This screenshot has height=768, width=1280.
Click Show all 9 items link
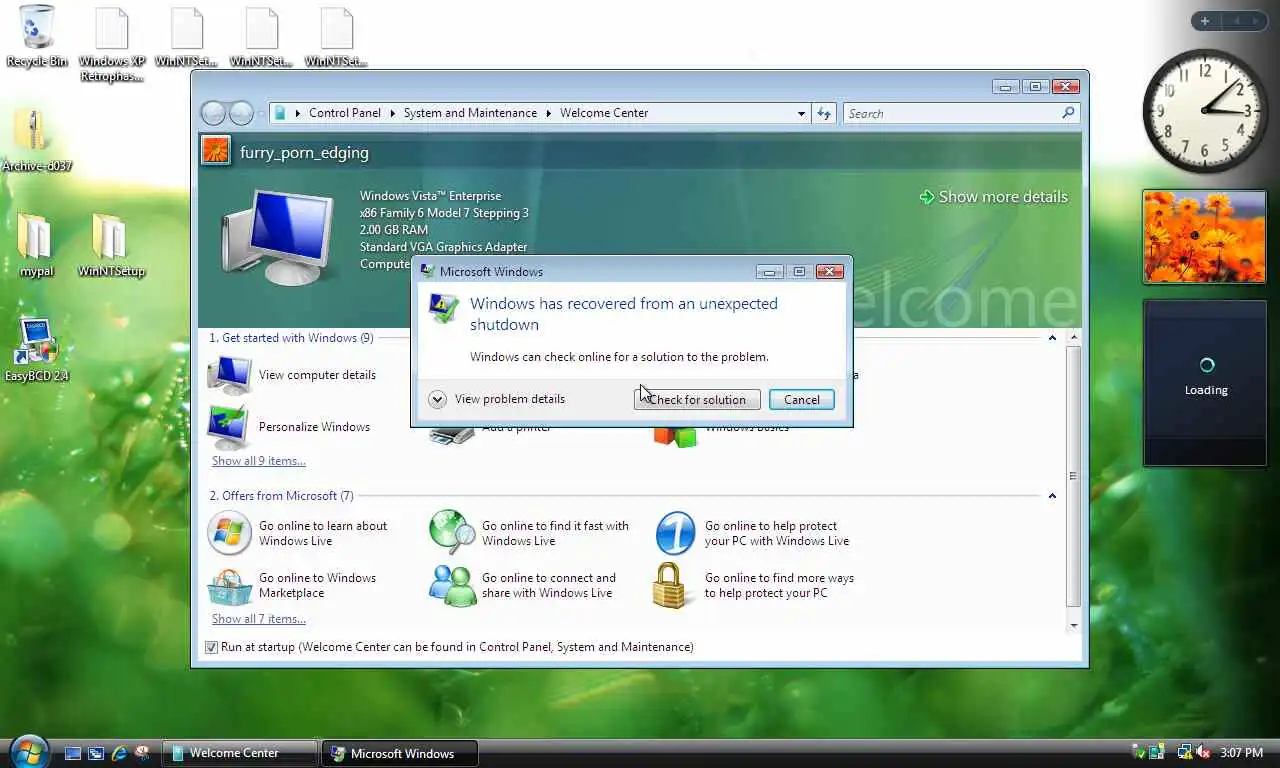[259, 461]
